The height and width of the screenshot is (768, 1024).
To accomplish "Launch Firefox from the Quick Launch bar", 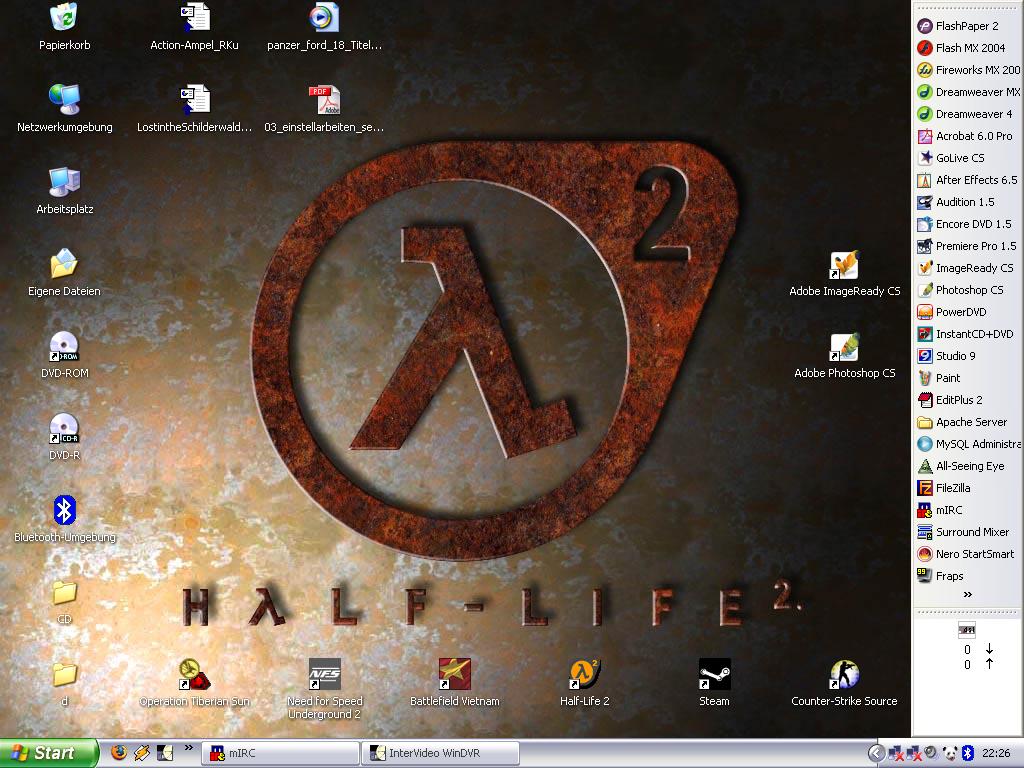I will tap(119, 752).
